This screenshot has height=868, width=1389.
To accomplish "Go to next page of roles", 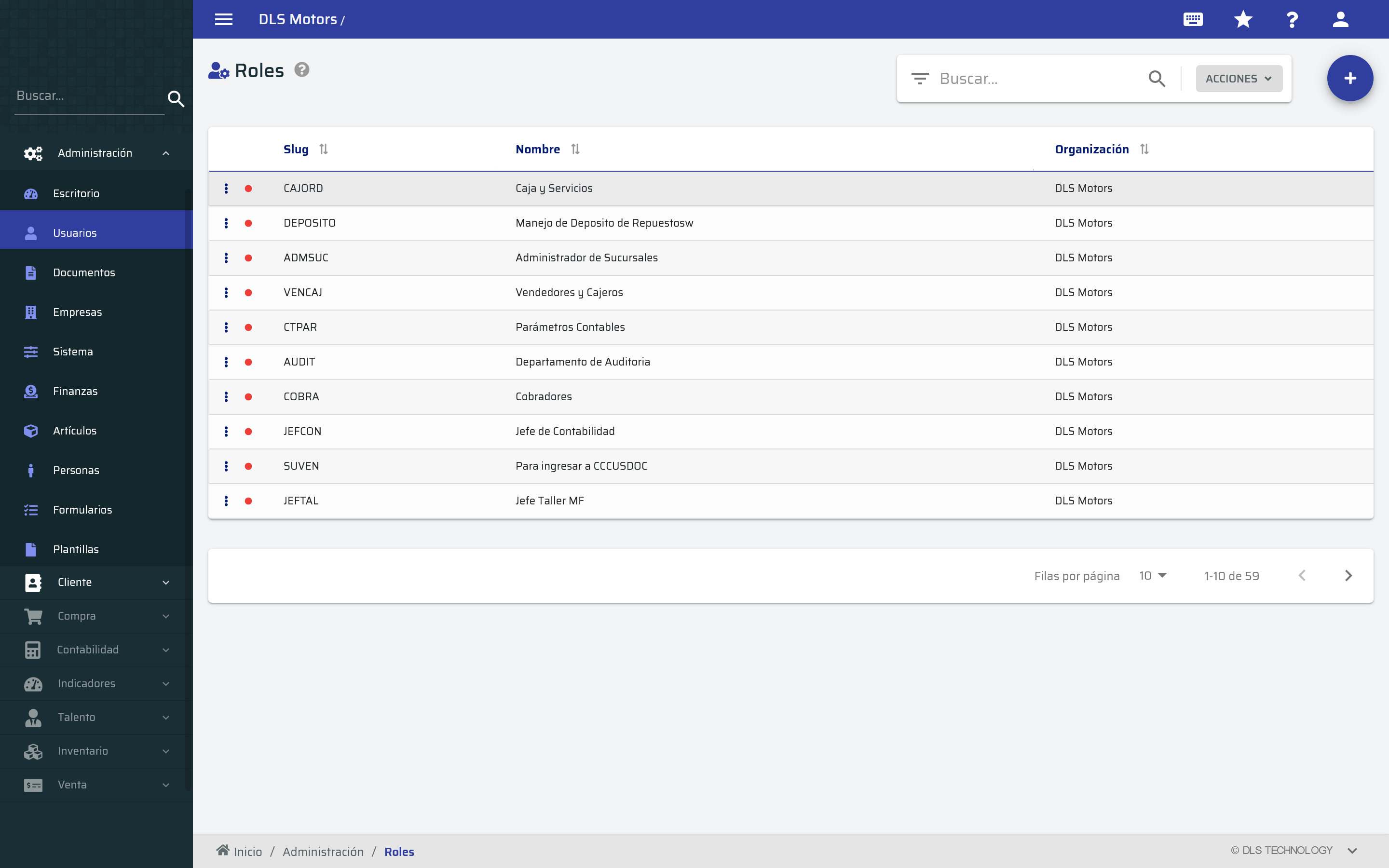I will tap(1348, 575).
